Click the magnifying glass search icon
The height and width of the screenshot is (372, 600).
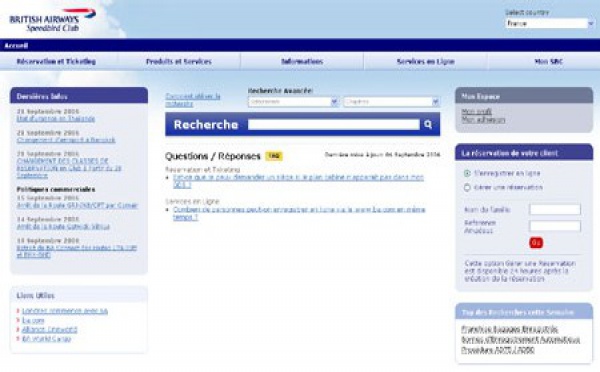point(428,124)
